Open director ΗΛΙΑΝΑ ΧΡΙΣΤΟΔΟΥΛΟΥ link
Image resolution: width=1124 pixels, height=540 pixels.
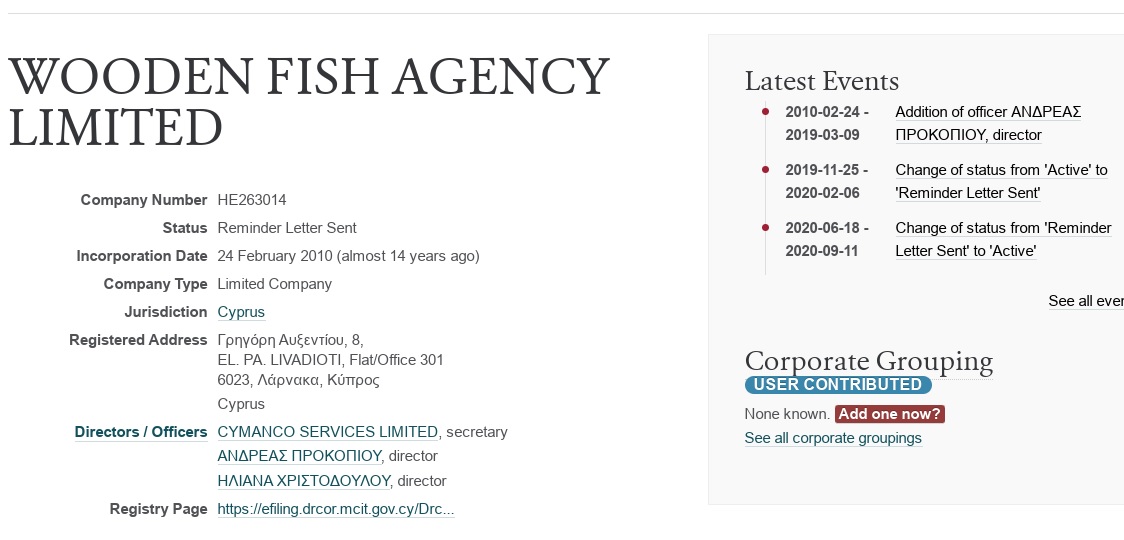pos(303,481)
